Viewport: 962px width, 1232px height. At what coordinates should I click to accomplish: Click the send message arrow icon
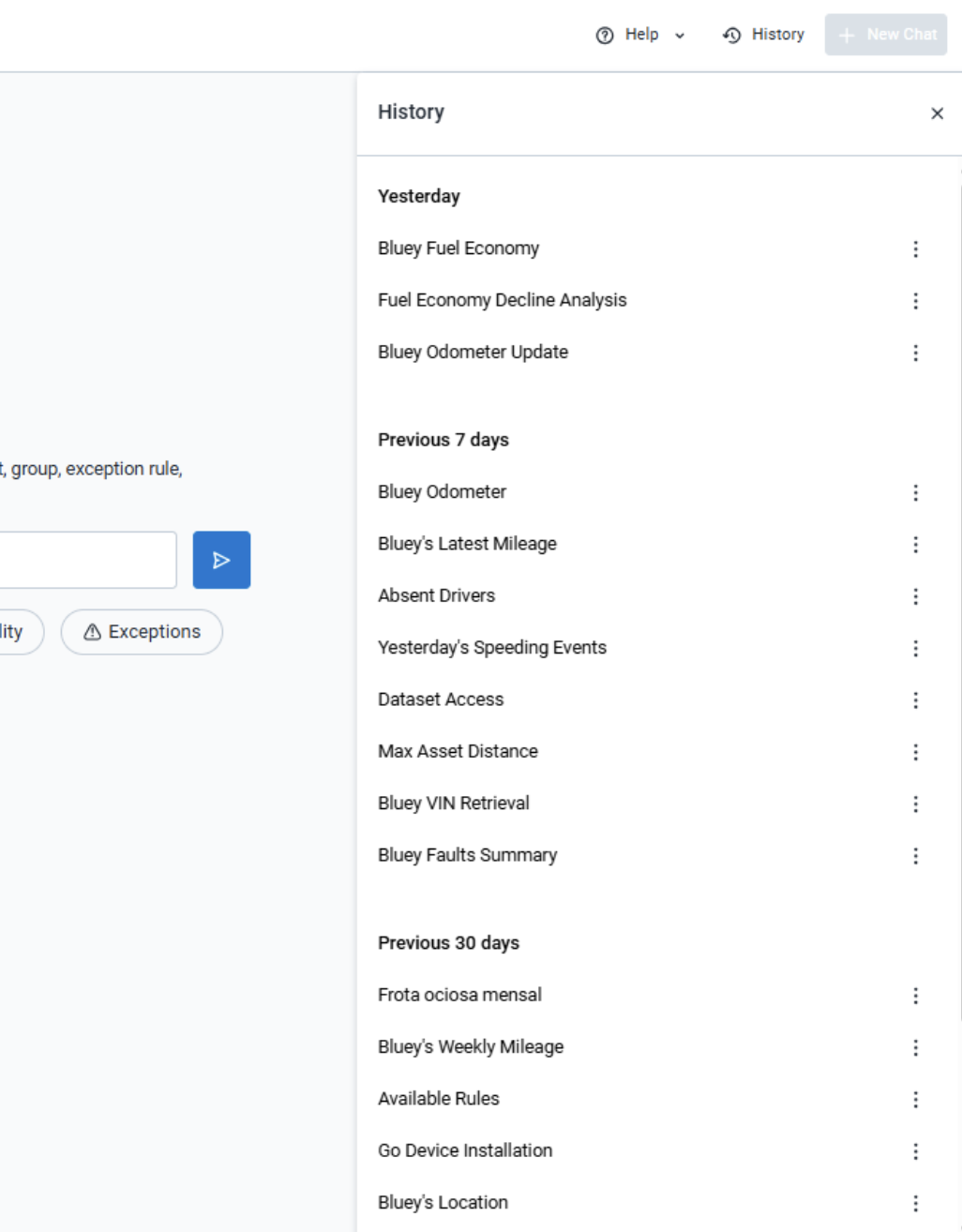tap(221, 559)
